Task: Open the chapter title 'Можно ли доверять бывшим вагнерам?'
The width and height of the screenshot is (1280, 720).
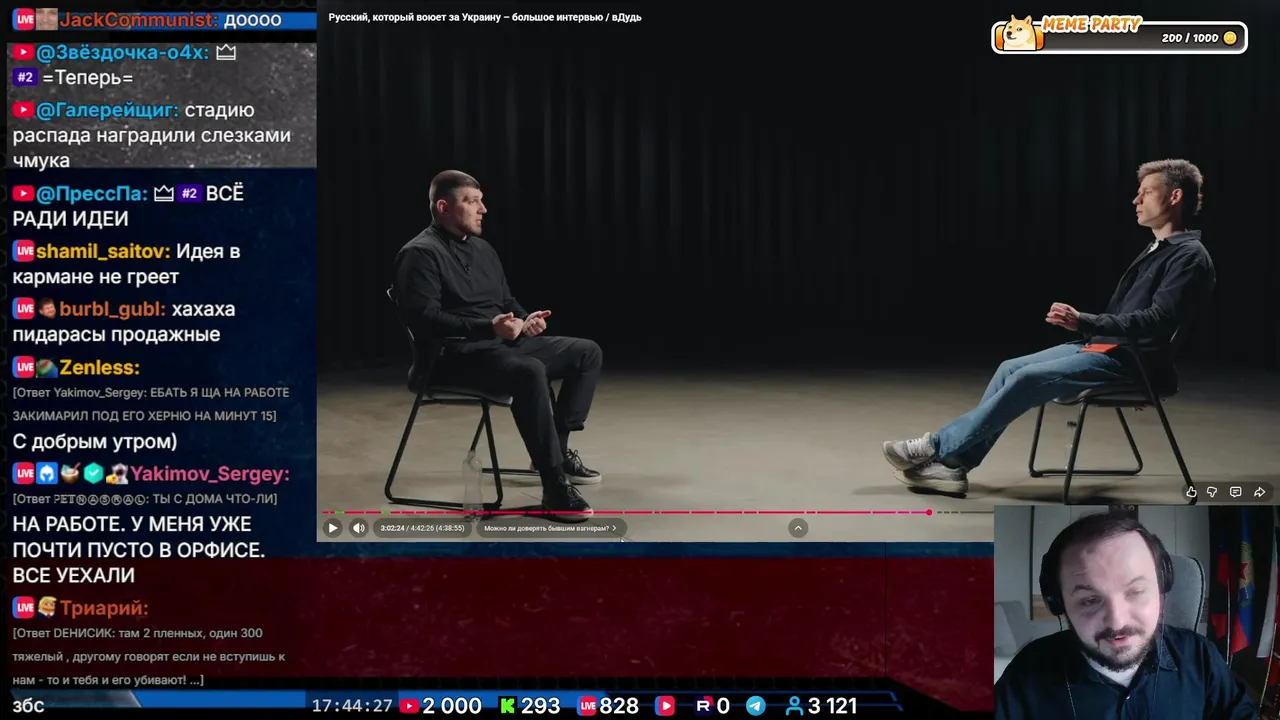Action: [550, 528]
